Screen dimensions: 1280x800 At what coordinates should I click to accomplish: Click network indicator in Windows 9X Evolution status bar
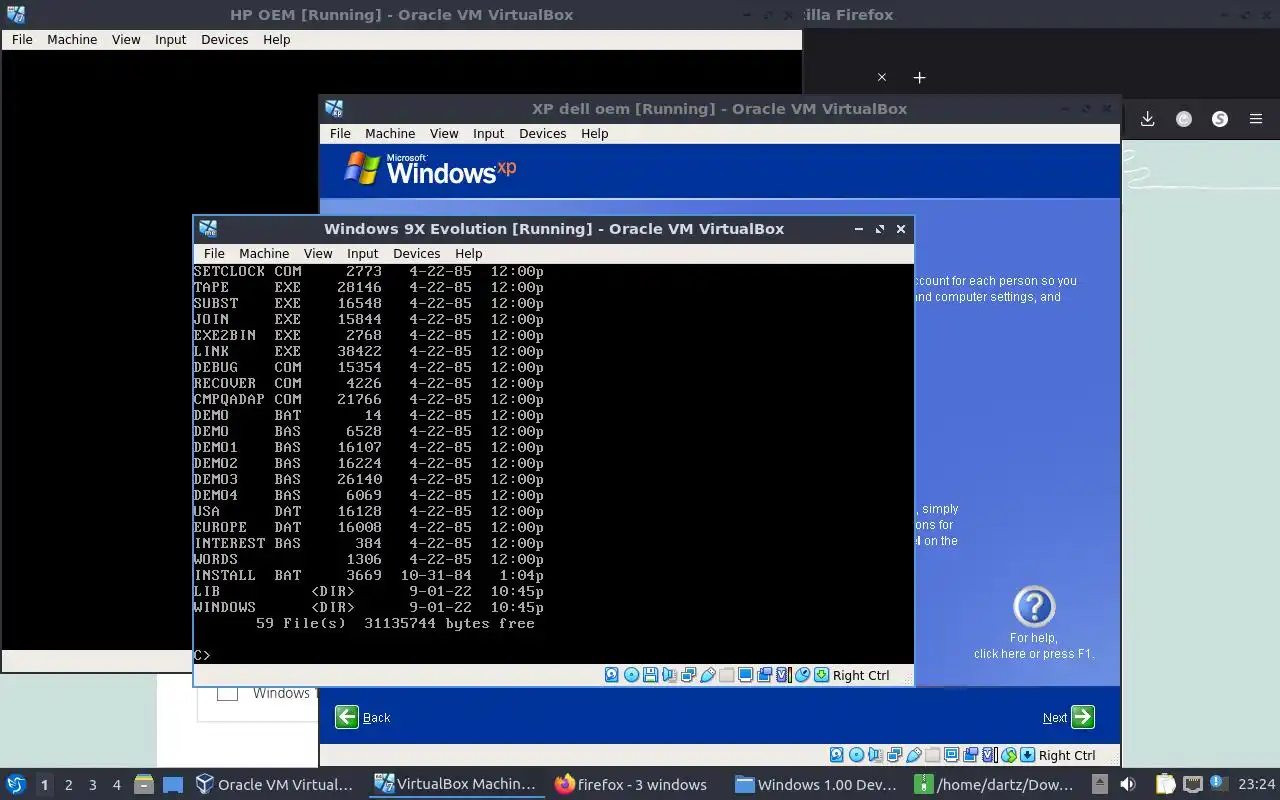pos(688,675)
